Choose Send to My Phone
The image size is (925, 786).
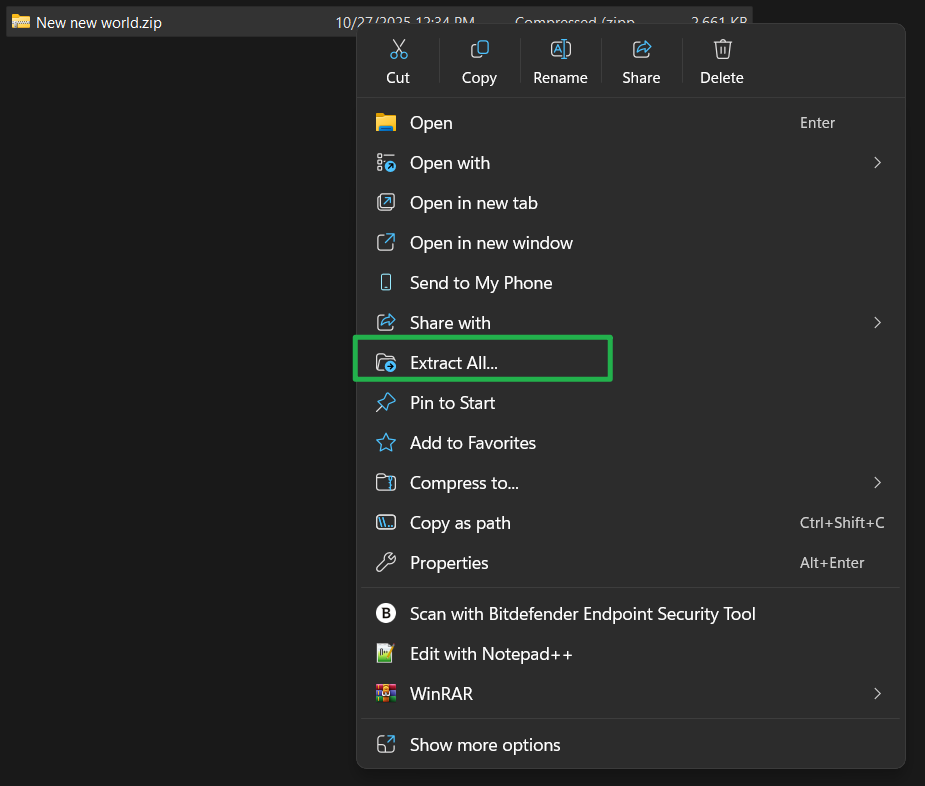point(480,283)
